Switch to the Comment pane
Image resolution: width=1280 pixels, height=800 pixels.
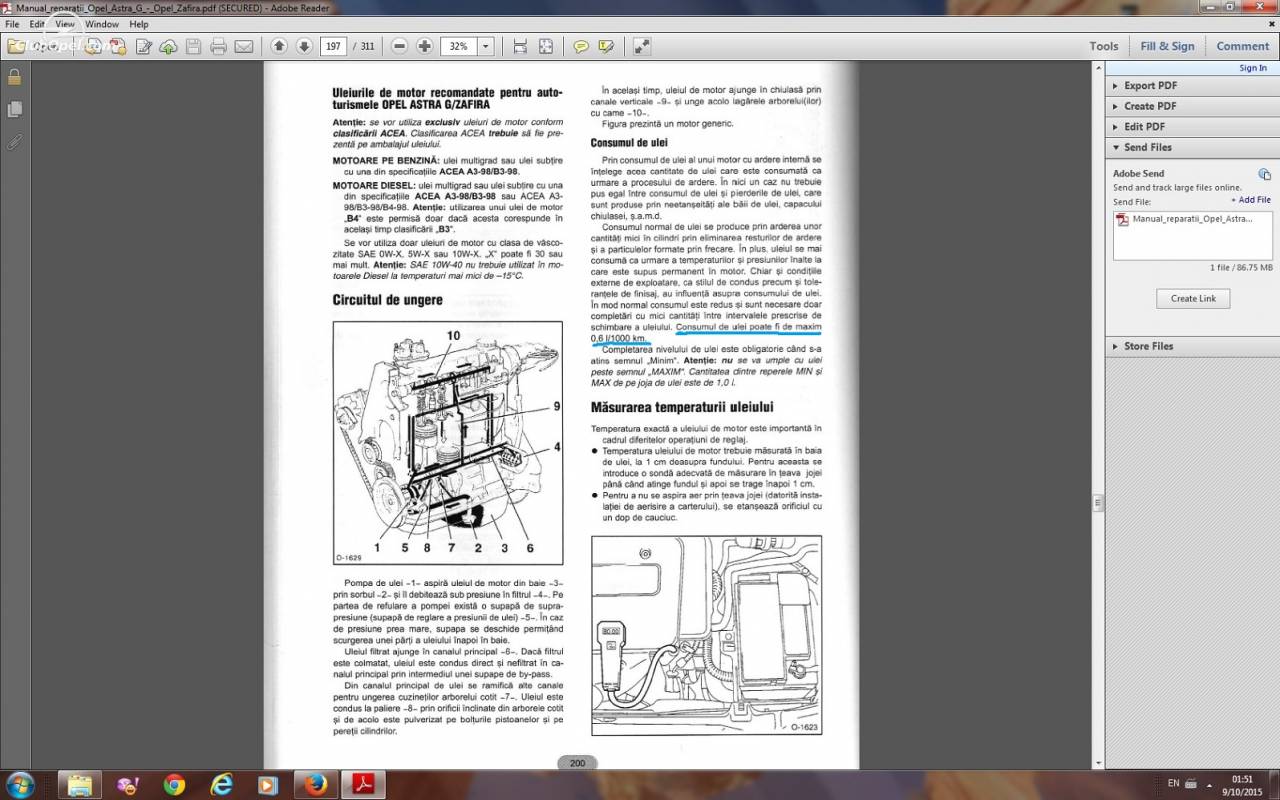click(1243, 46)
